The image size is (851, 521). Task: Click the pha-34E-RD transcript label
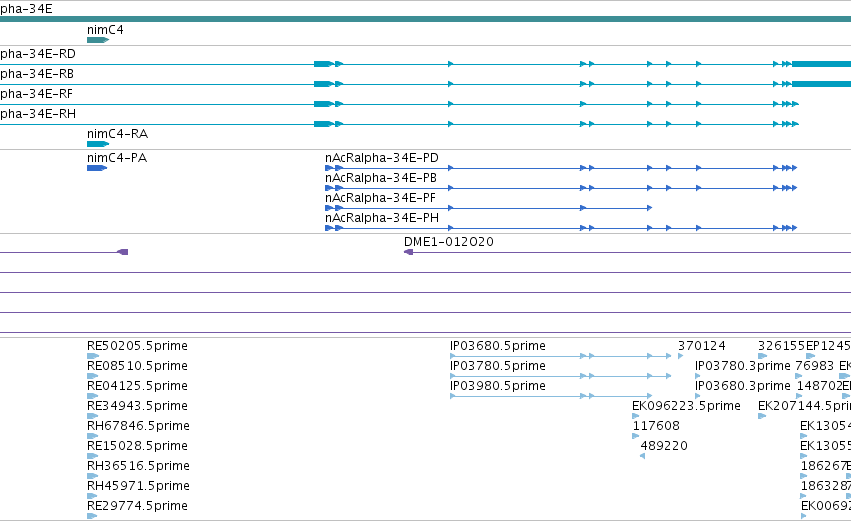pyautogui.click(x=37, y=54)
